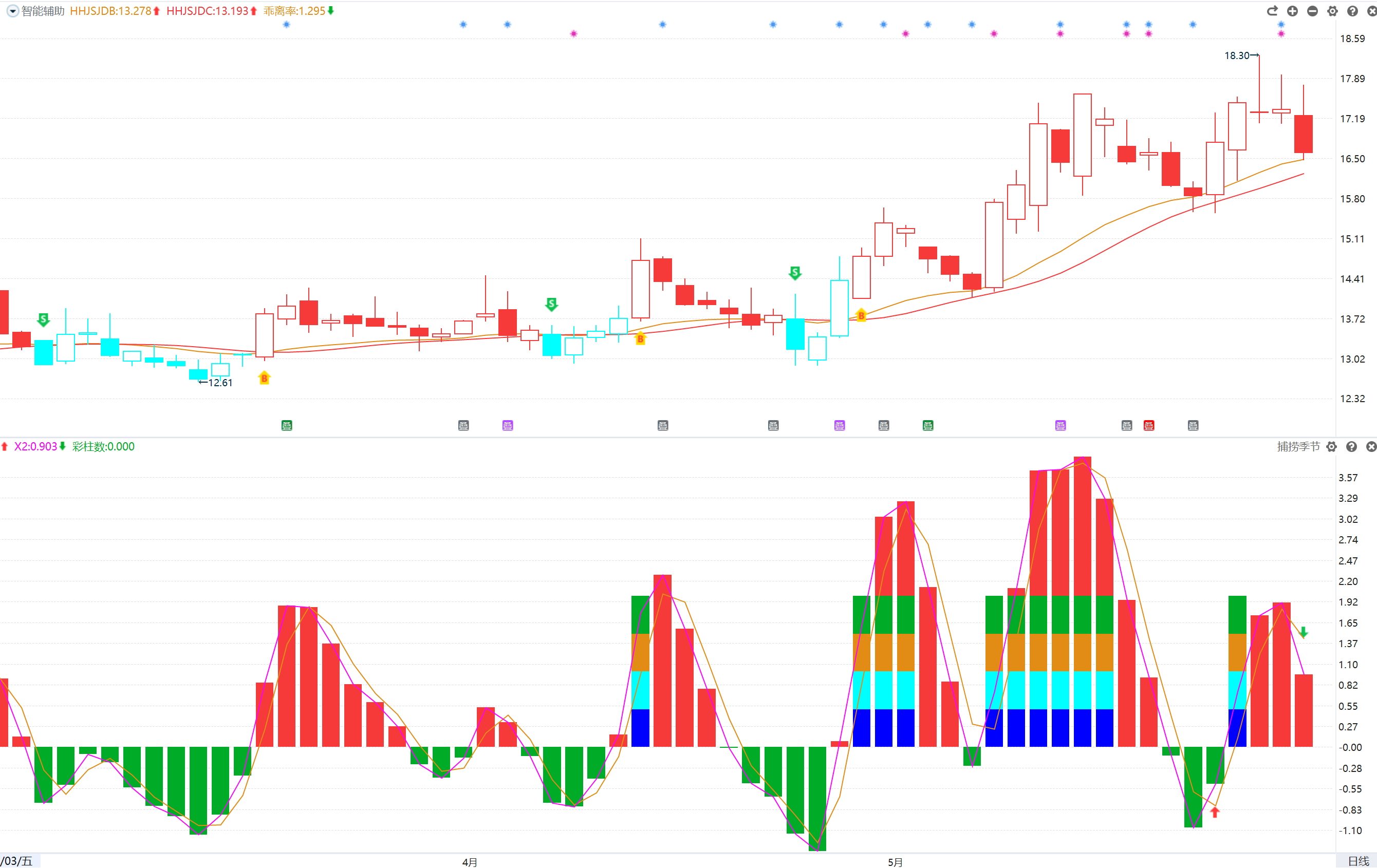Click the rightmost B buy signal marker
The width and height of the screenshot is (1377, 868).
click(861, 315)
